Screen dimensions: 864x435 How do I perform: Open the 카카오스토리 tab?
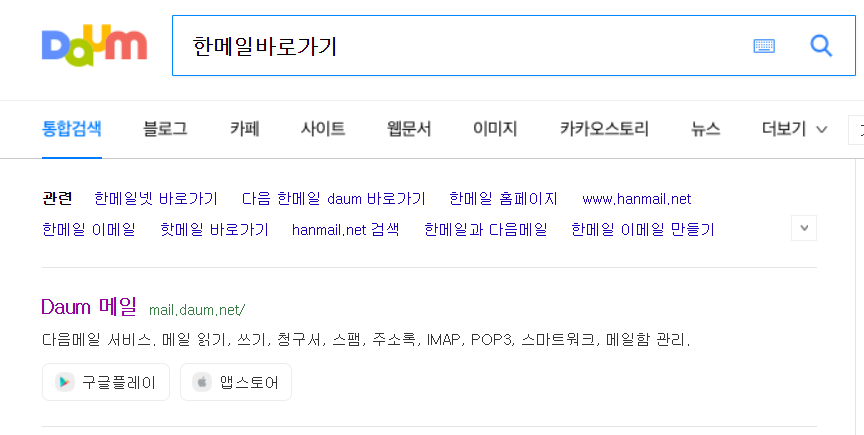pos(604,129)
